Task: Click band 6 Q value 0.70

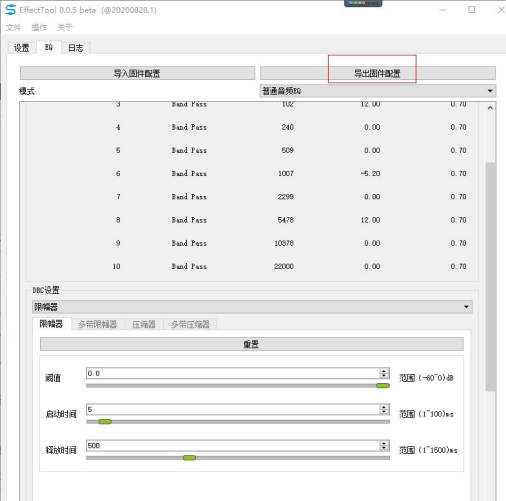Action: point(458,173)
